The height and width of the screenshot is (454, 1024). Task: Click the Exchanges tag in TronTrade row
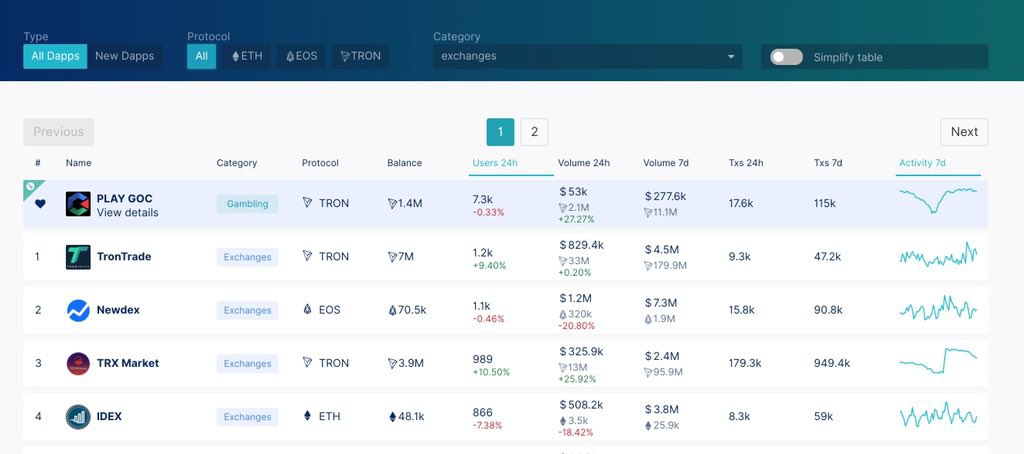tap(248, 257)
